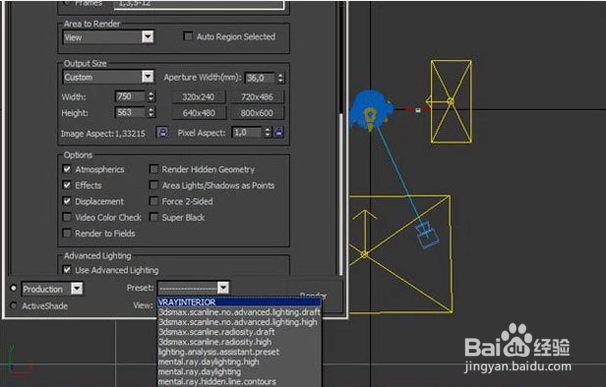Screen dimensions: 606x387
Task: Select the blue camera object in viewport
Action: (x=427, y=235)
